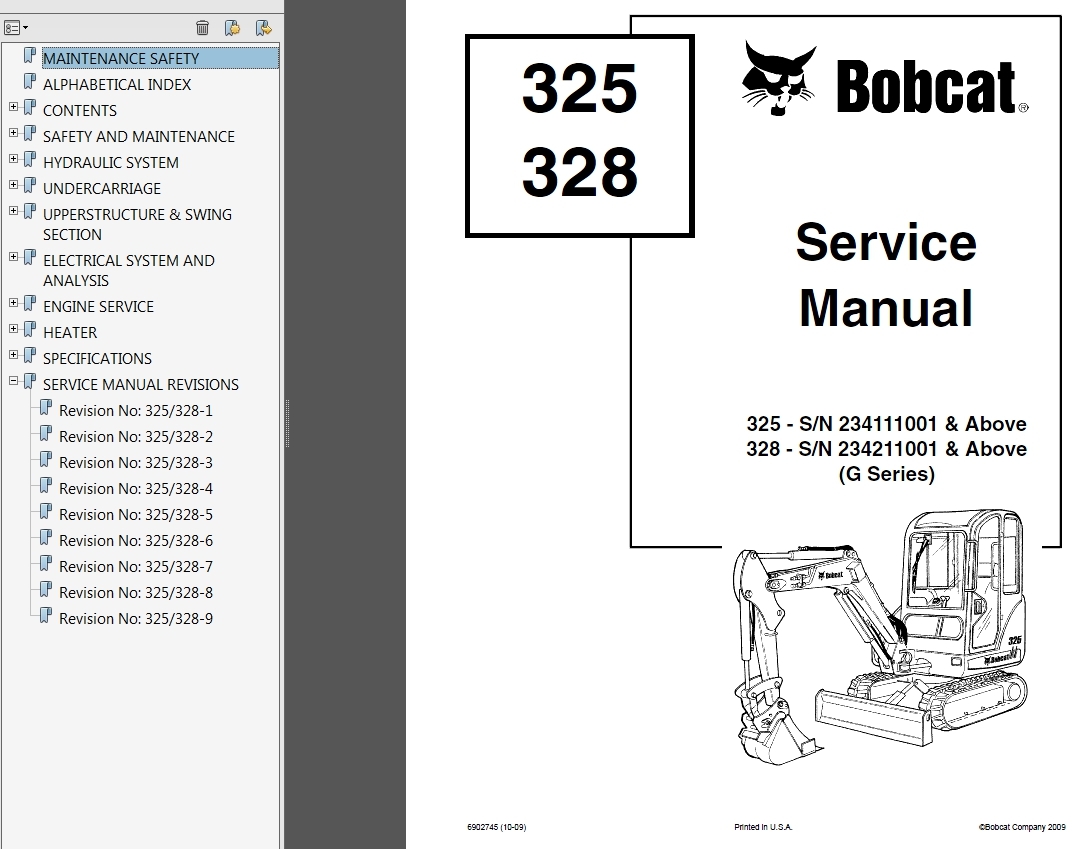This screenshot has height=849, width=1077.
Task: Click the bookmark icon beside ENGINE SERVICE
Action: [x=30, y=303]
